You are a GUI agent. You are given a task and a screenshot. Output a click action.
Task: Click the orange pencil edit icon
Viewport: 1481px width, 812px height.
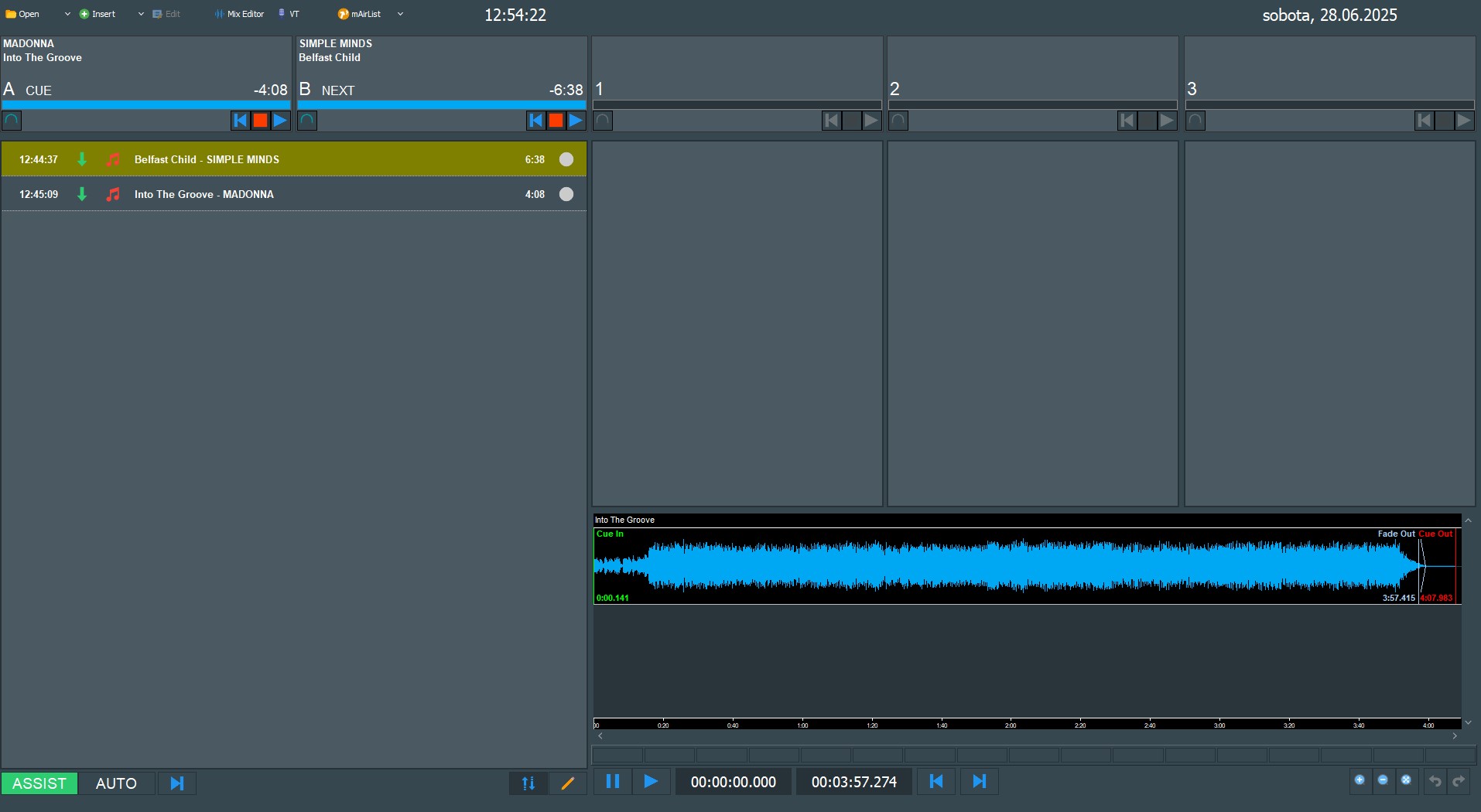568,783
